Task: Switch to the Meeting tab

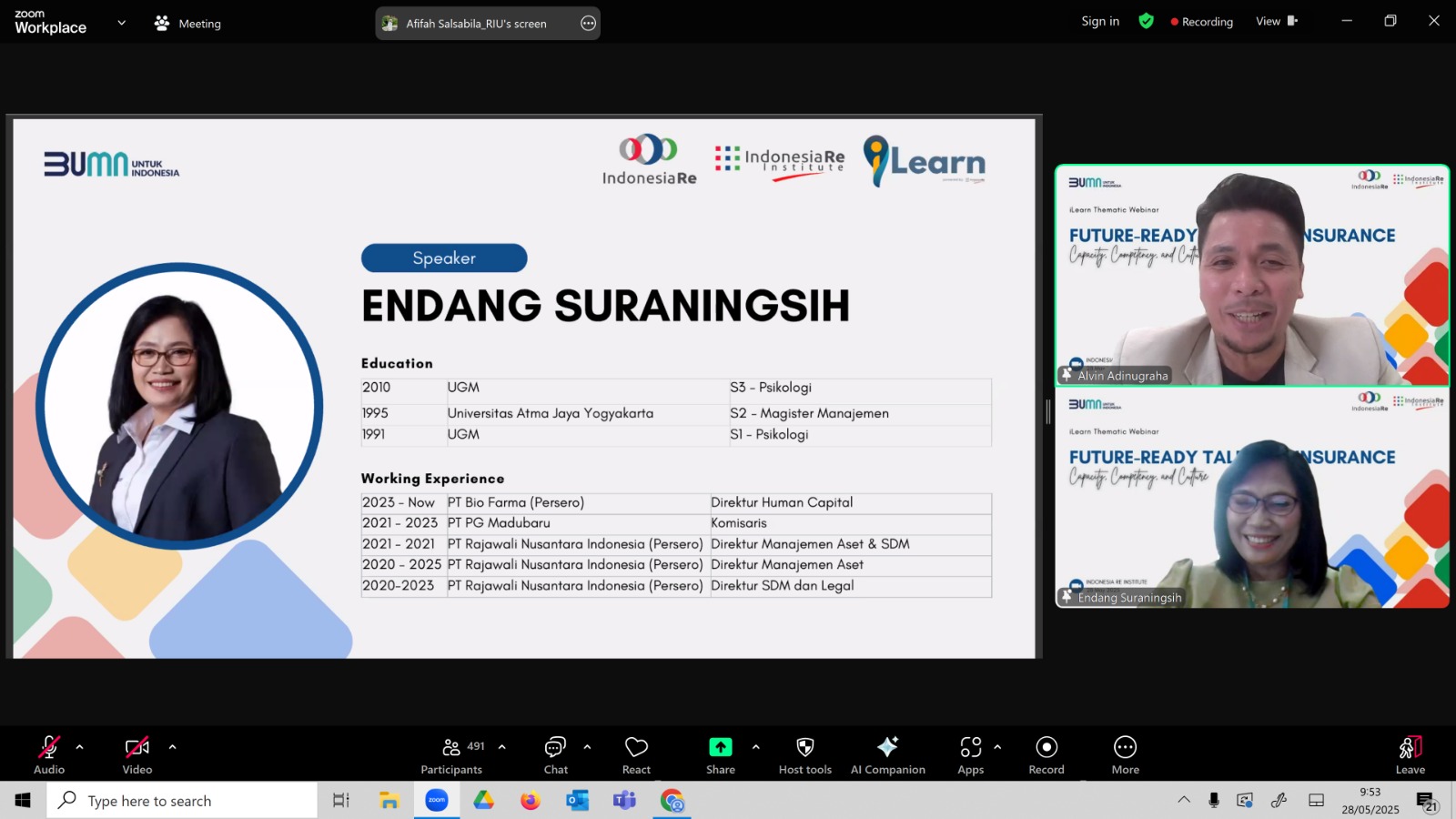Action: coord(188,24)
